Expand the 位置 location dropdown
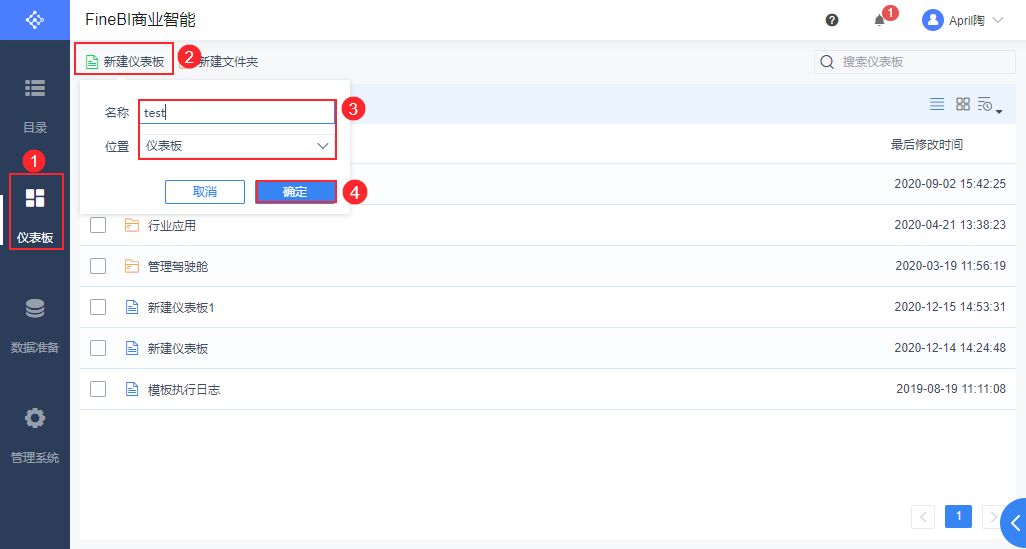This screenshot has height=549, width=1026. tap(236, 146)
